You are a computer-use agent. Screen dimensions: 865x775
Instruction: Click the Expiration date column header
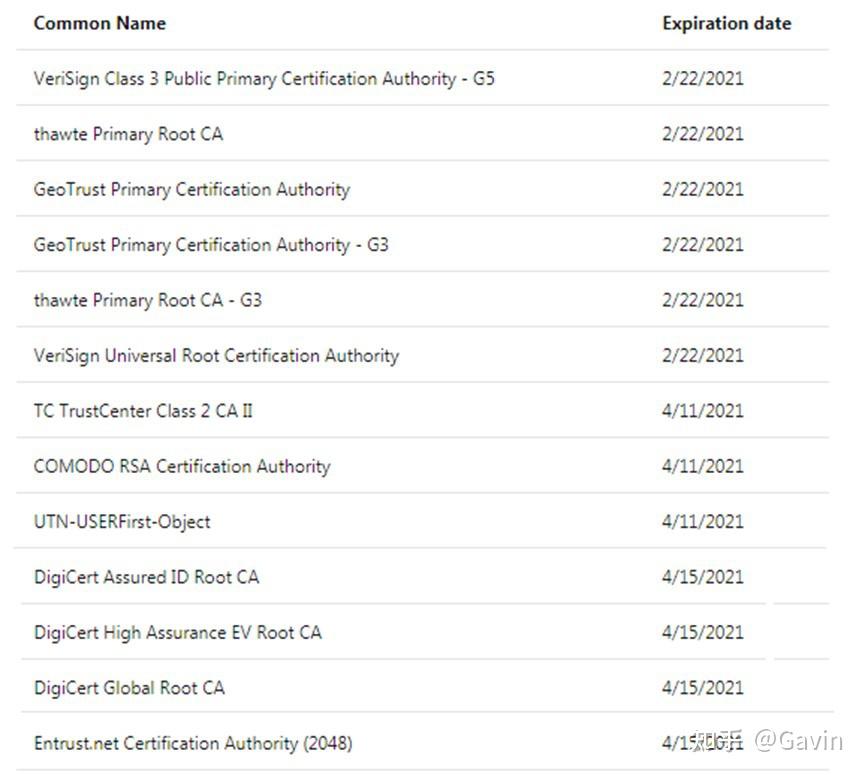pyautogui.click(x=726, y=23)
